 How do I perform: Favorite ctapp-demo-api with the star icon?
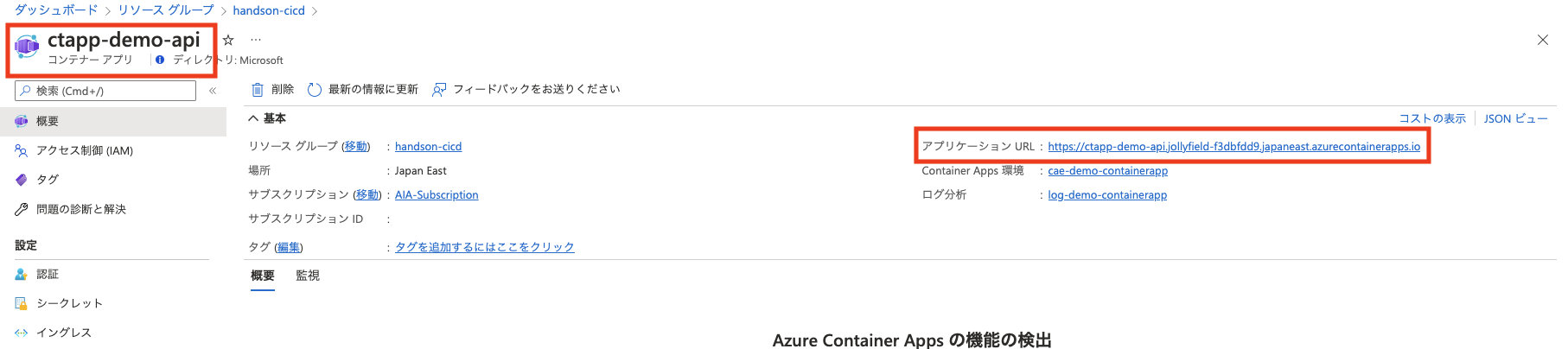tap(228, 40)
